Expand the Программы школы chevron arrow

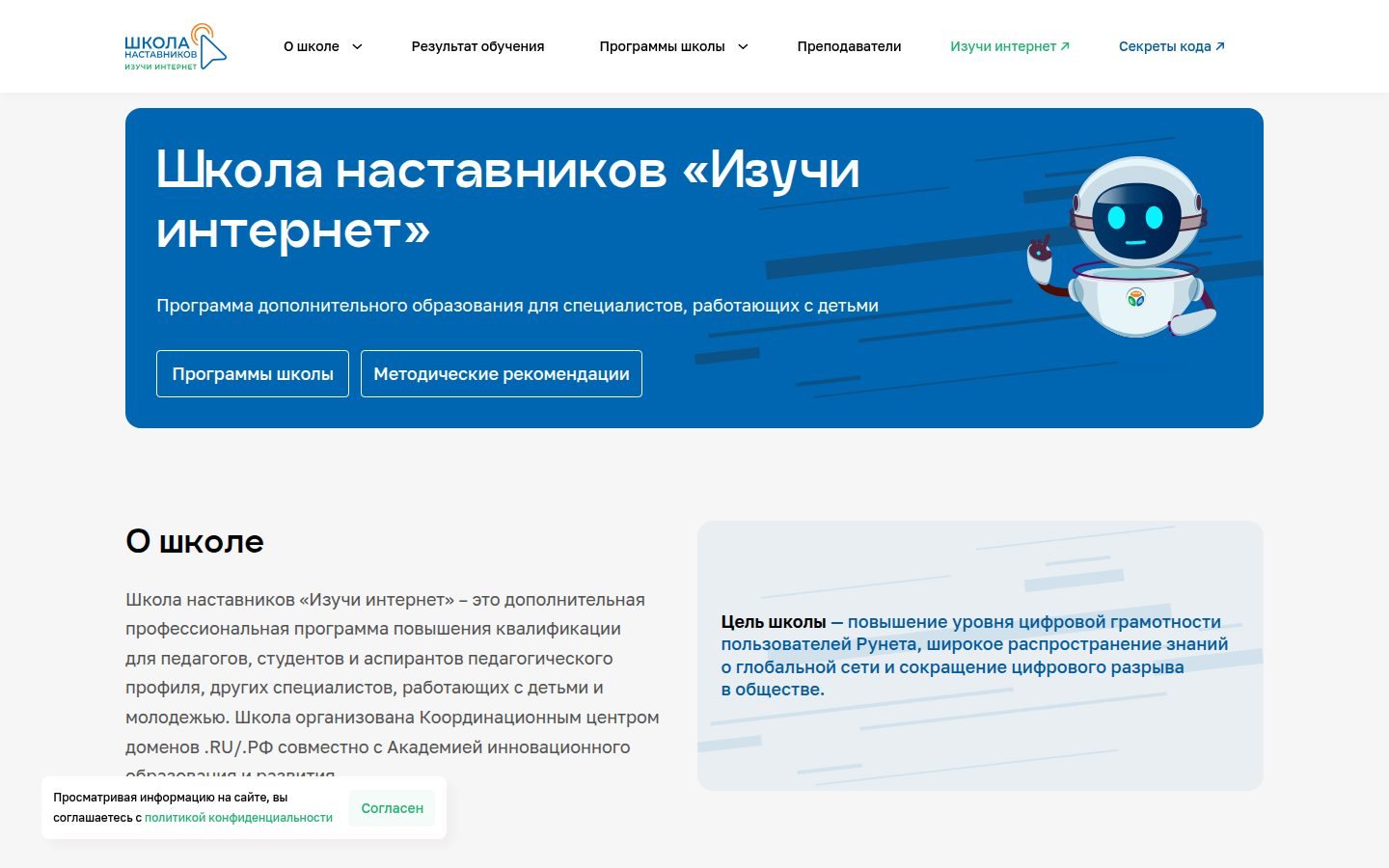click(x=743, y=46)
